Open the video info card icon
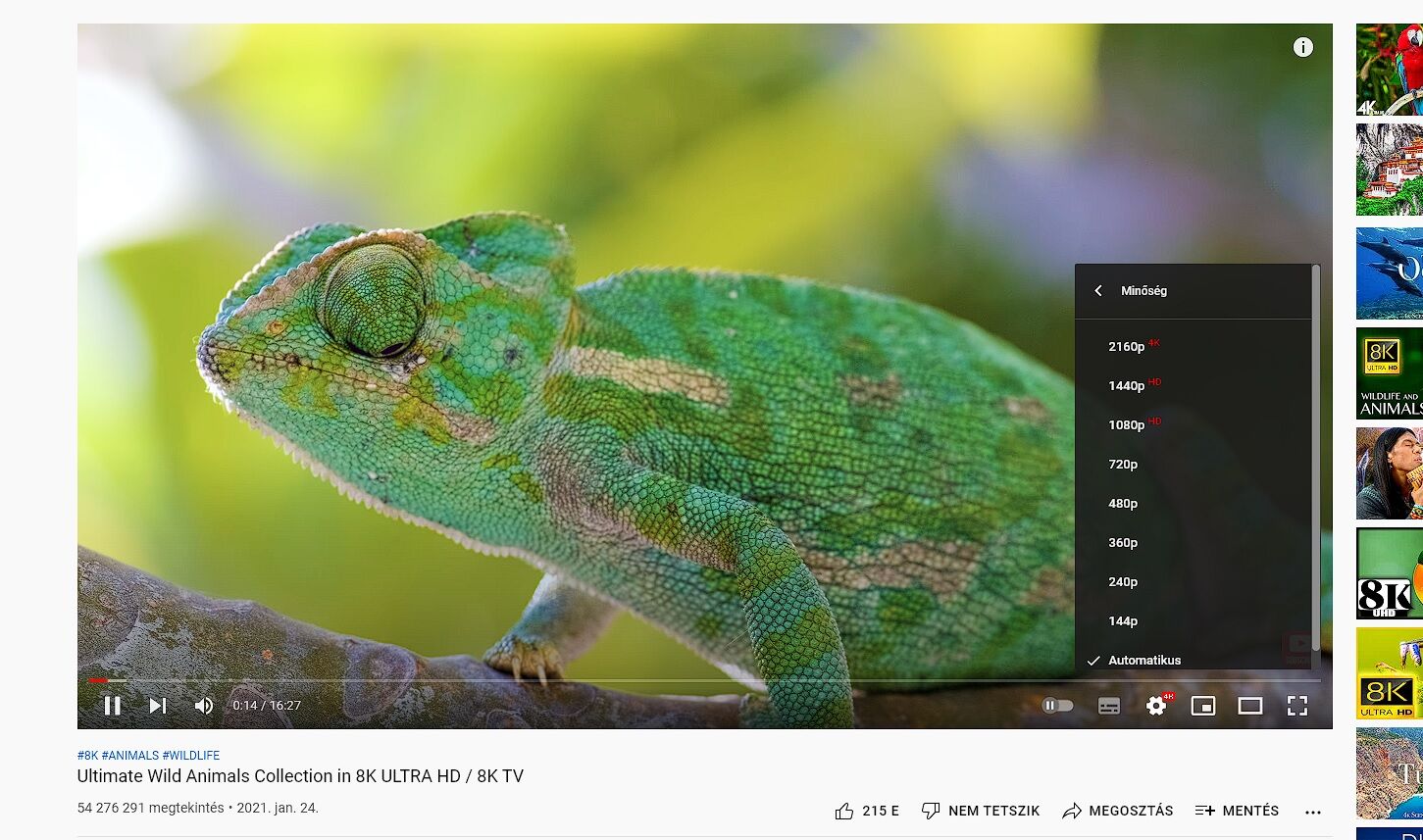 (1302, 47)
